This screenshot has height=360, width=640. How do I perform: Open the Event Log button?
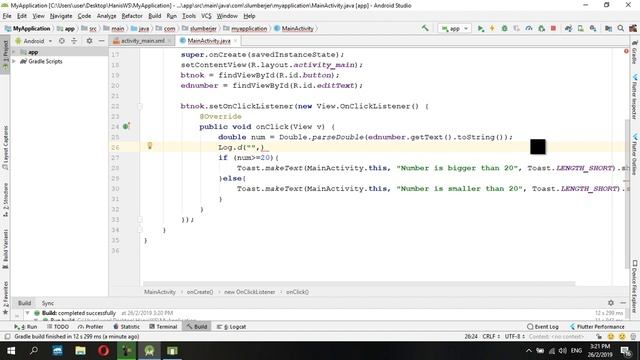tap(543, 327)
